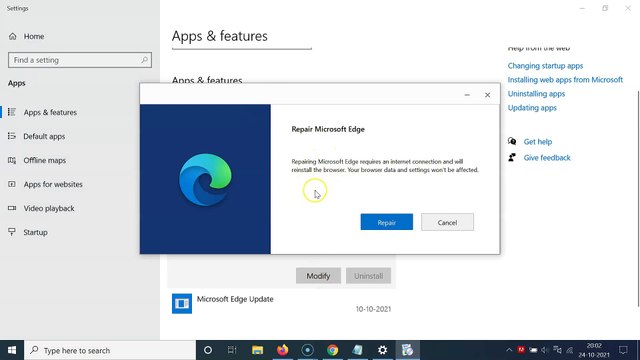
Task: Open the Updating apps help link
Action: click(532, 108)
